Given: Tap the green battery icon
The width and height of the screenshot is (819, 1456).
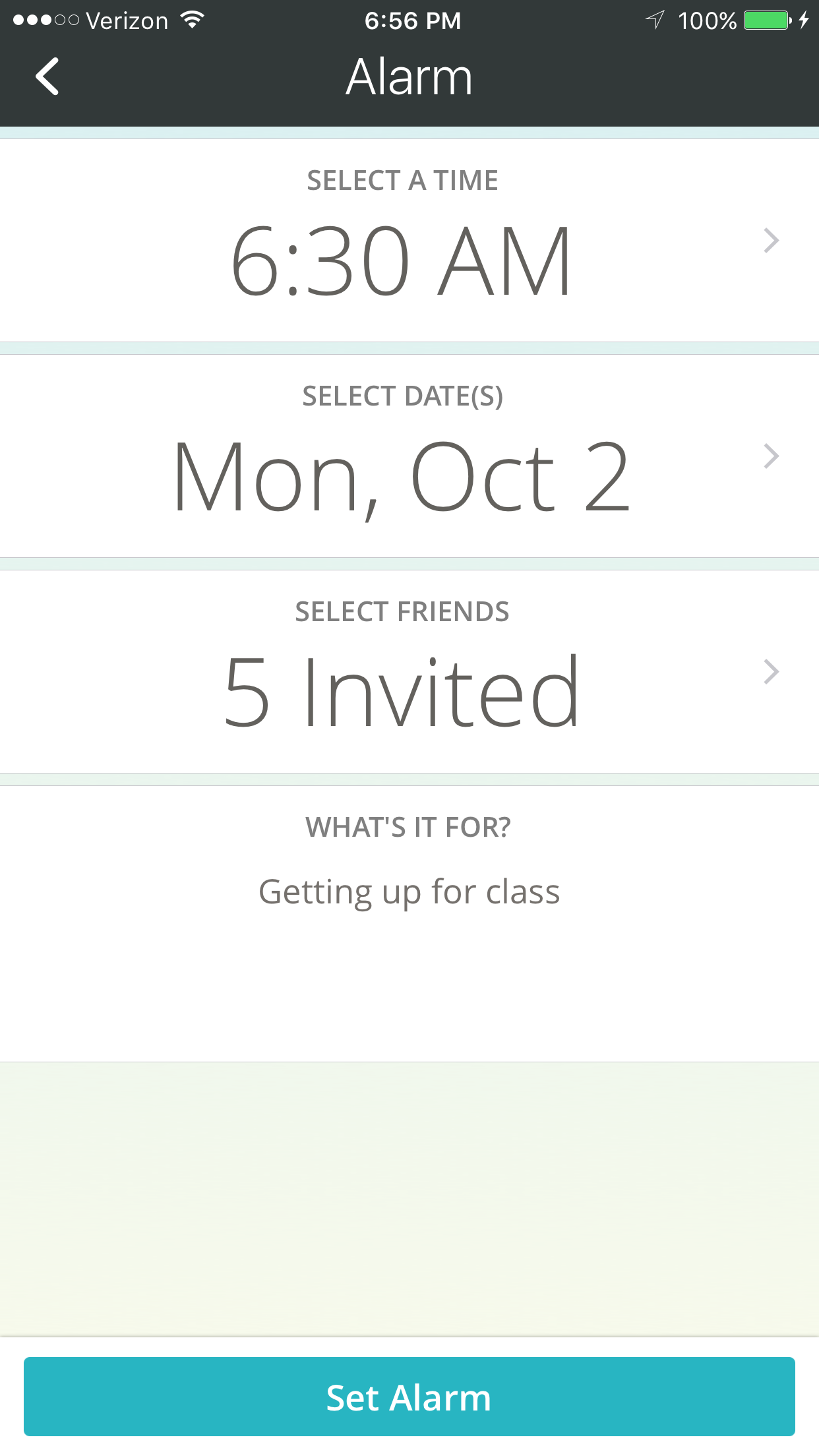Looking at the screenshot, I should 767,20.
